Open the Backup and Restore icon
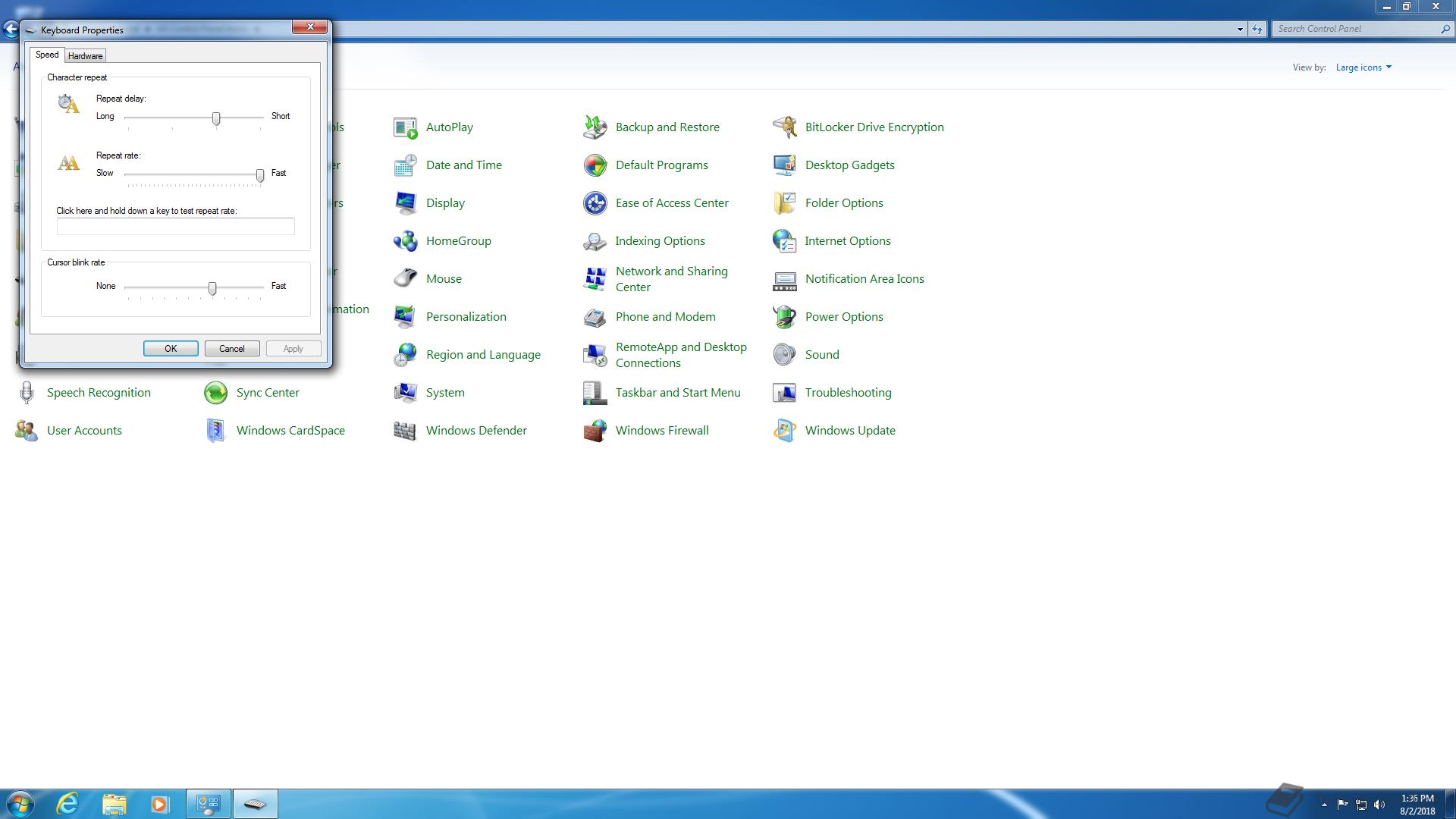Screen dimensions: 1456x819 (595, 127)
